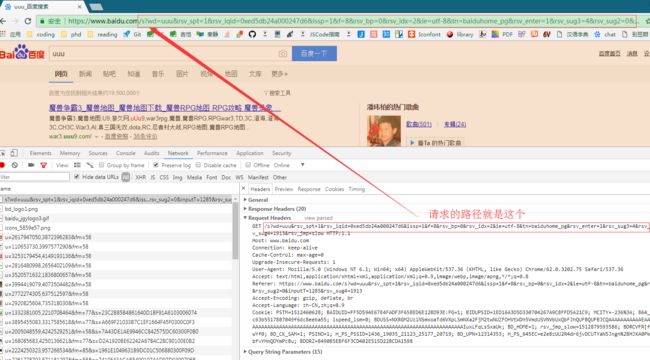Toggle capture screenshots camera icon in Network panel

(31, 165)
